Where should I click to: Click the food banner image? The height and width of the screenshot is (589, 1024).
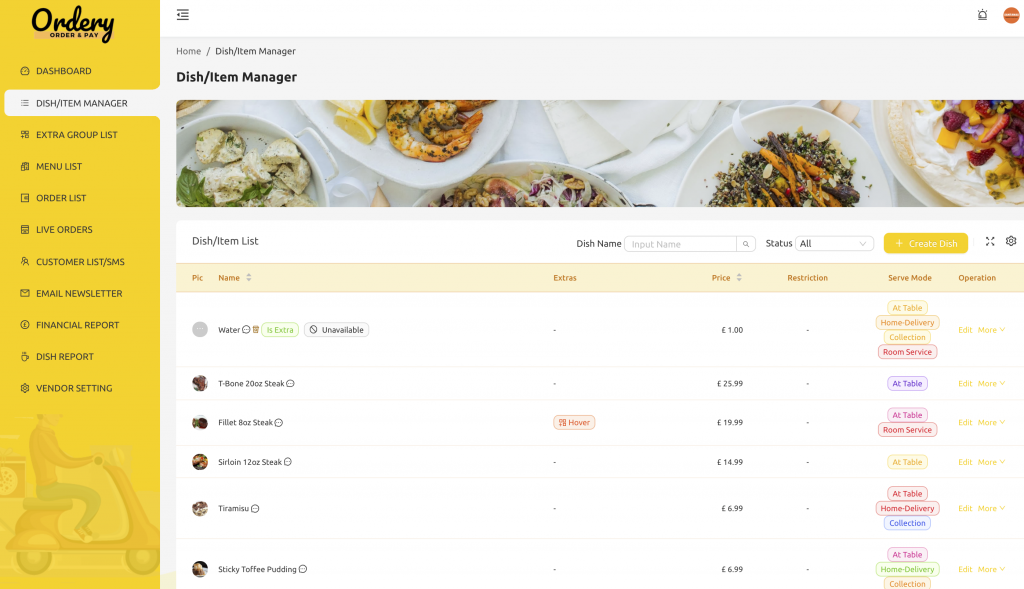pyautogui.click(x=600, y=153)
